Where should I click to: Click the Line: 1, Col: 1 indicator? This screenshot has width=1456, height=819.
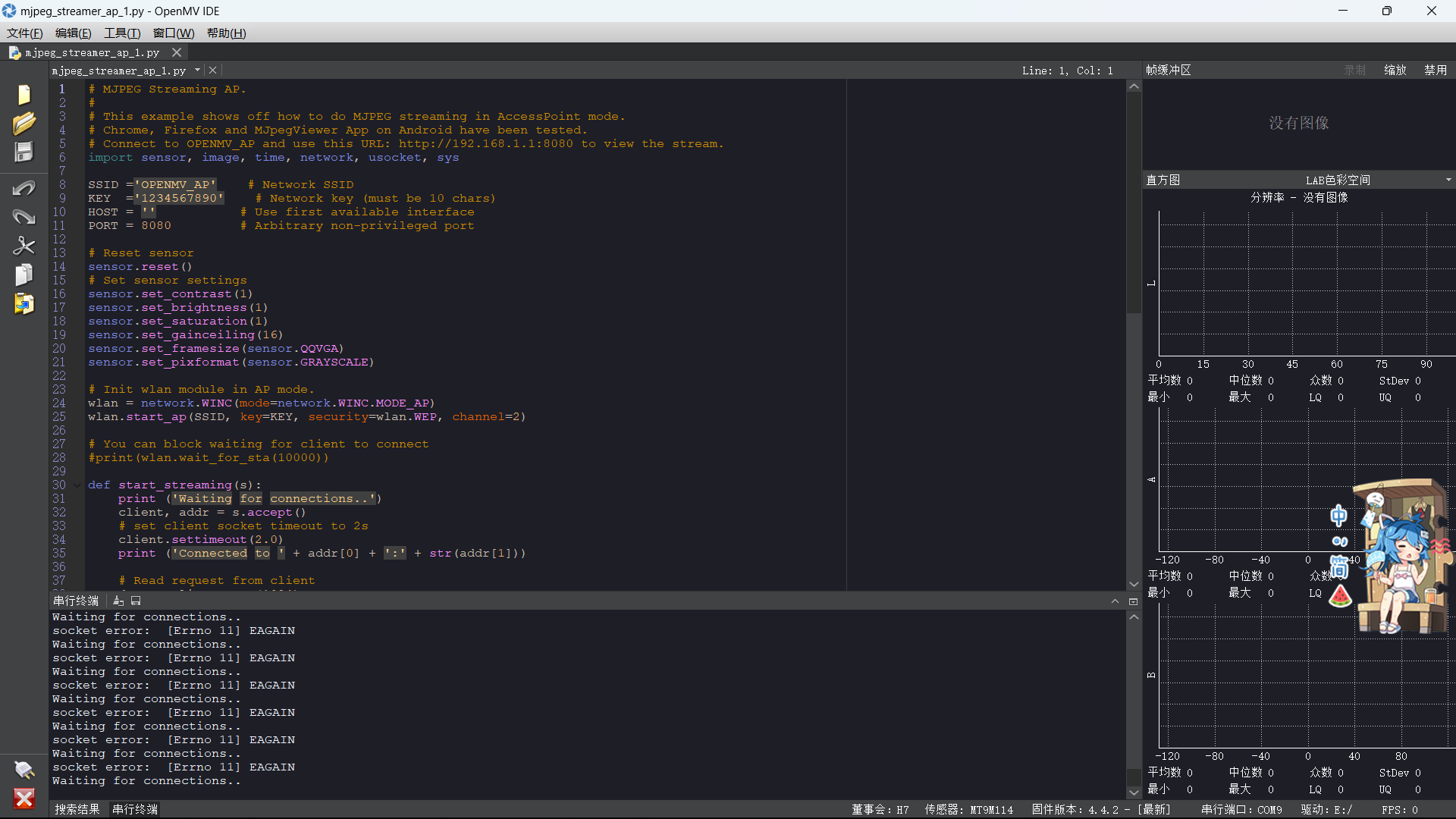click(1067, 71)
